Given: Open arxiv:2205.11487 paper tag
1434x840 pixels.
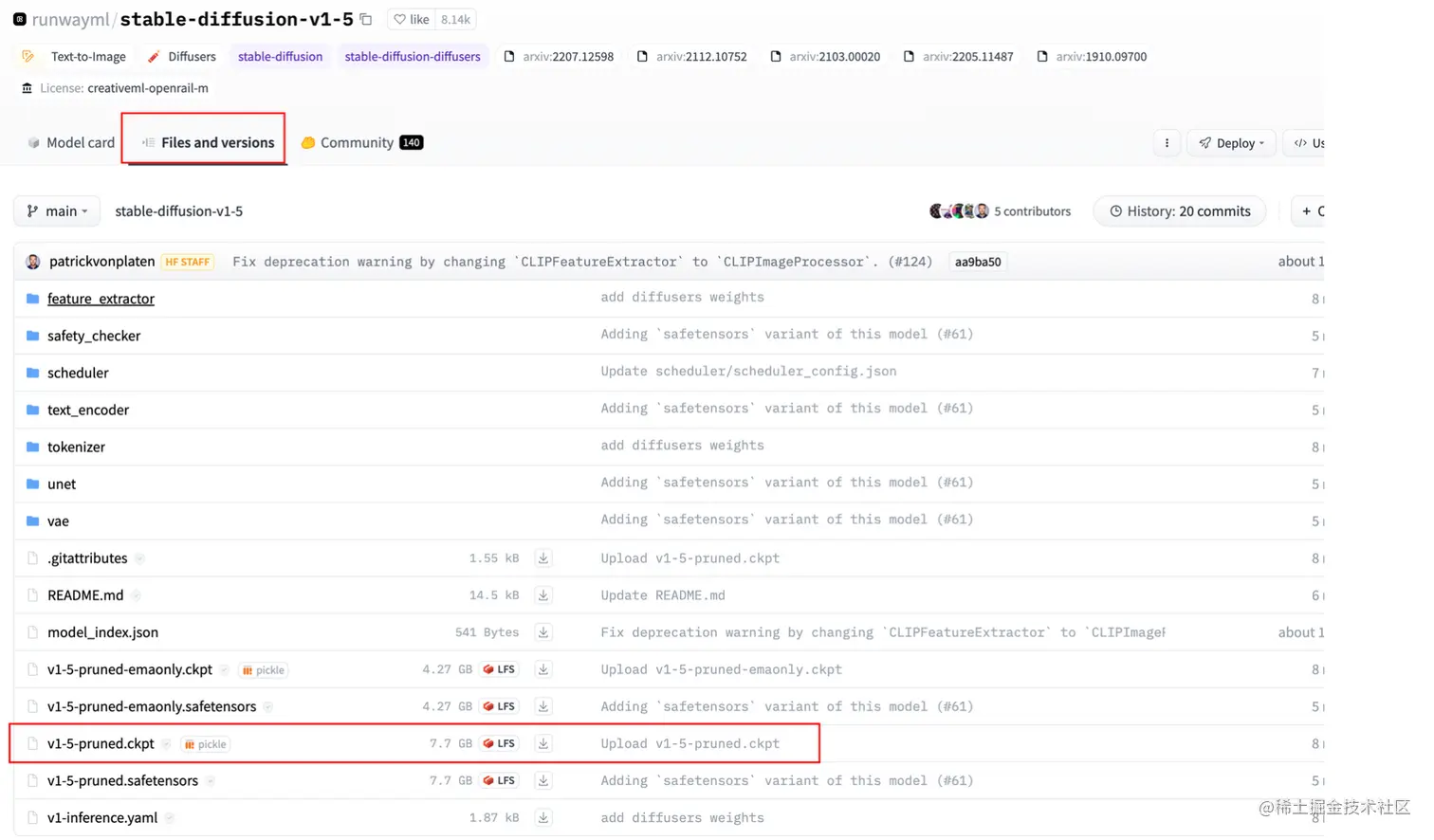Looking at the screenshot, I should (959, 57).
